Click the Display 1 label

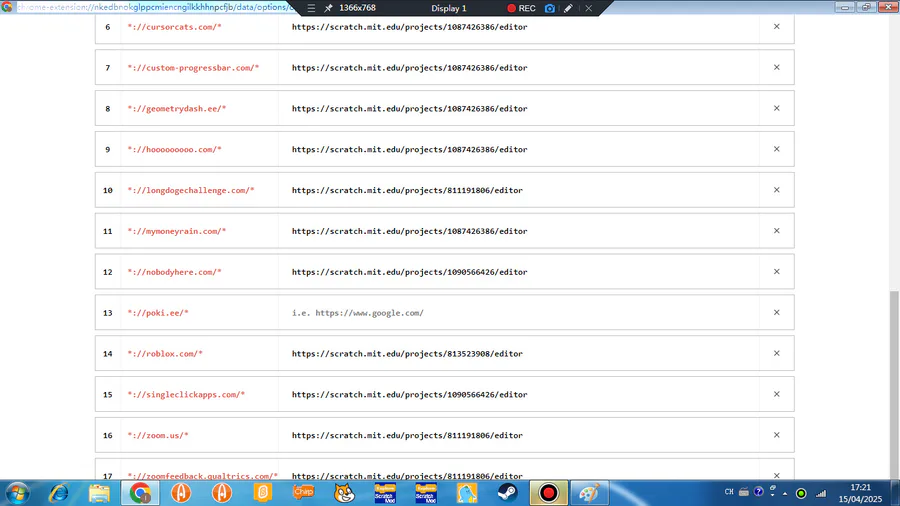[449, 8]
